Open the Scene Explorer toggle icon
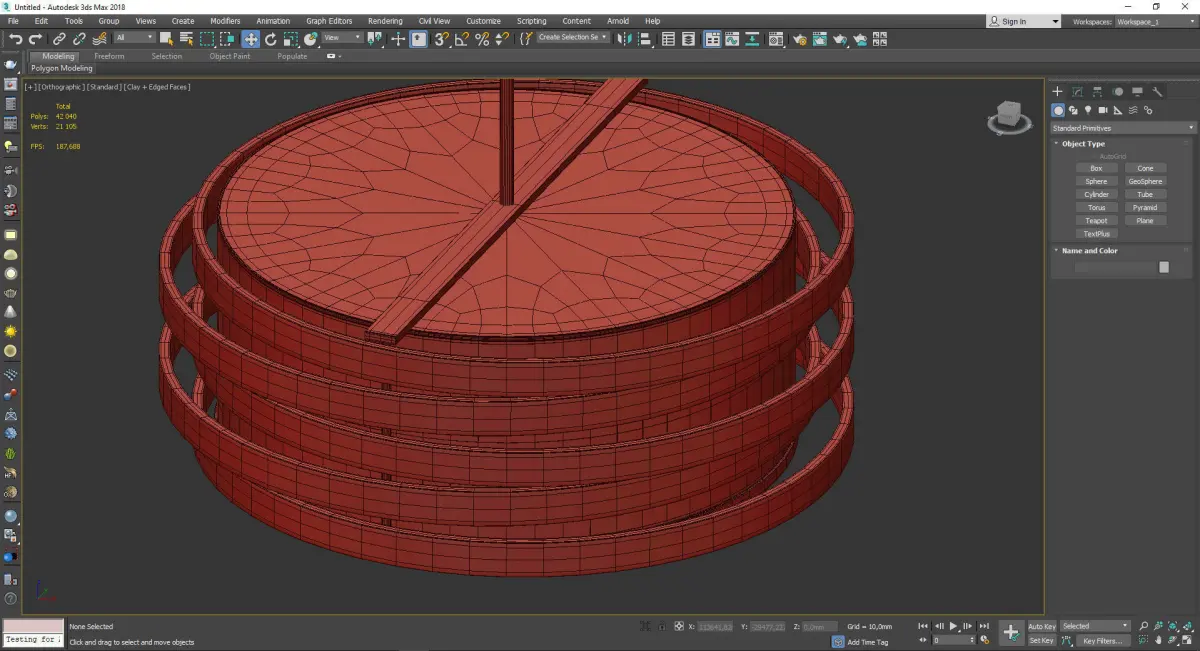 pos(668,39)
